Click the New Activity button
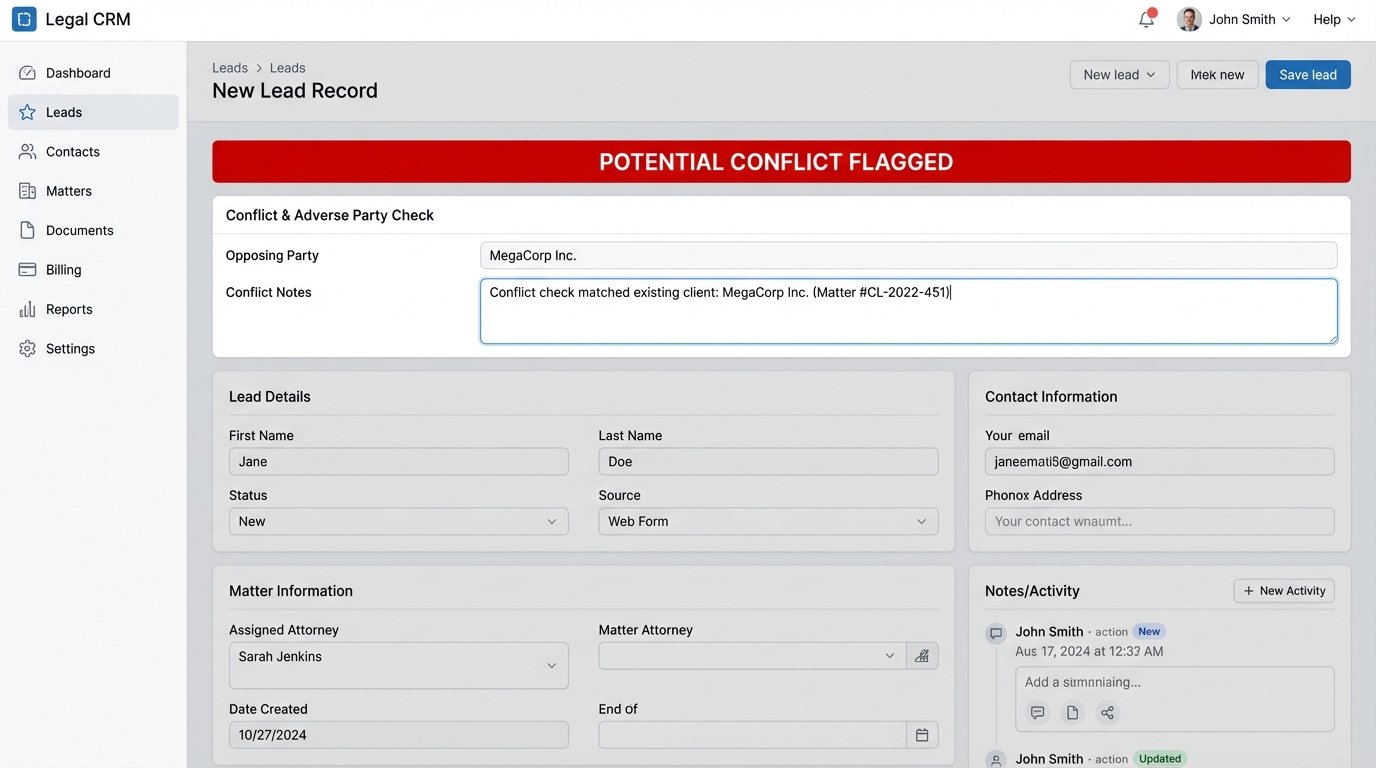This screenshot has width=1376, height=768. click(x=1283, y=590)
